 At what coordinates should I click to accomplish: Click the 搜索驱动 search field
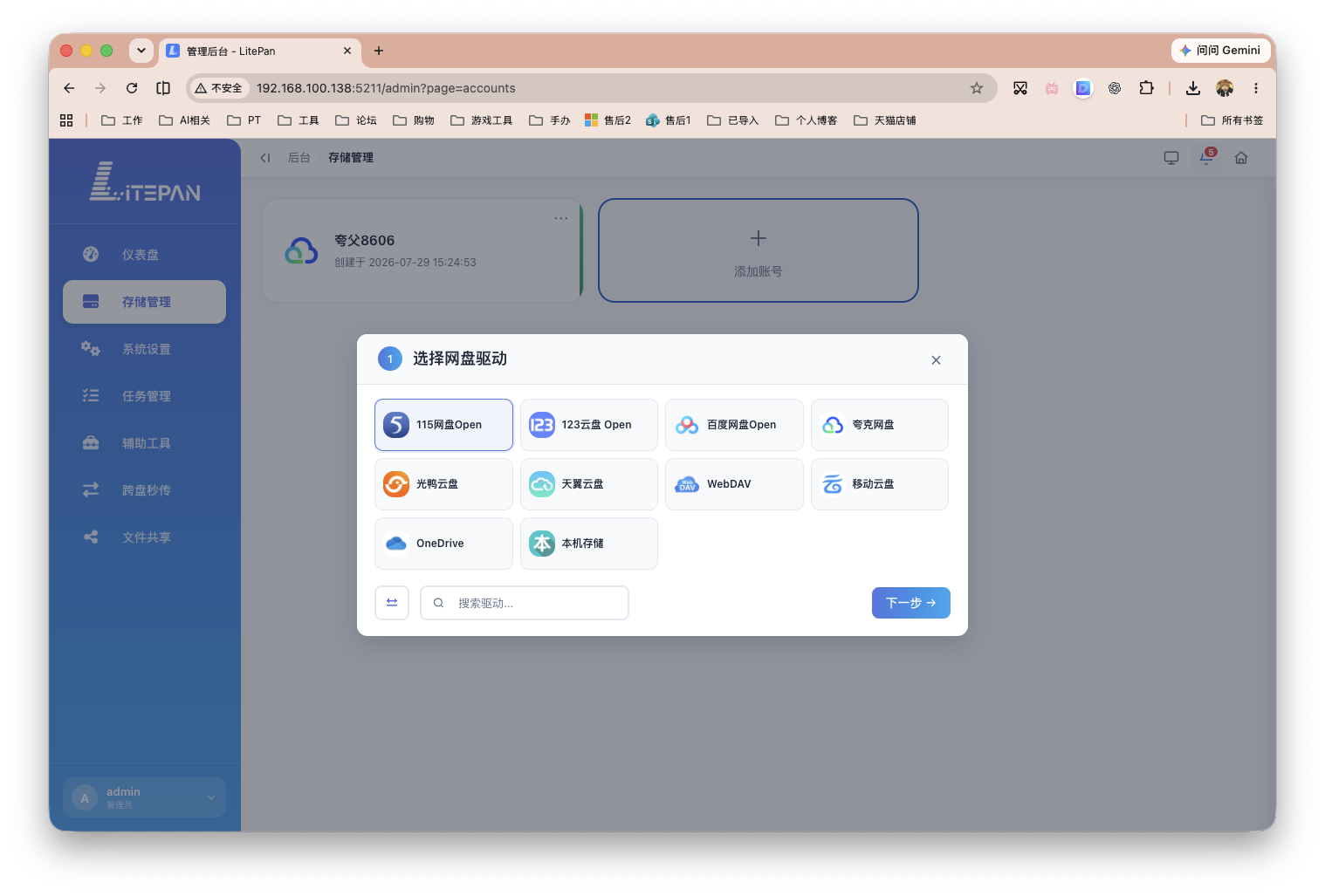point(525,603)
